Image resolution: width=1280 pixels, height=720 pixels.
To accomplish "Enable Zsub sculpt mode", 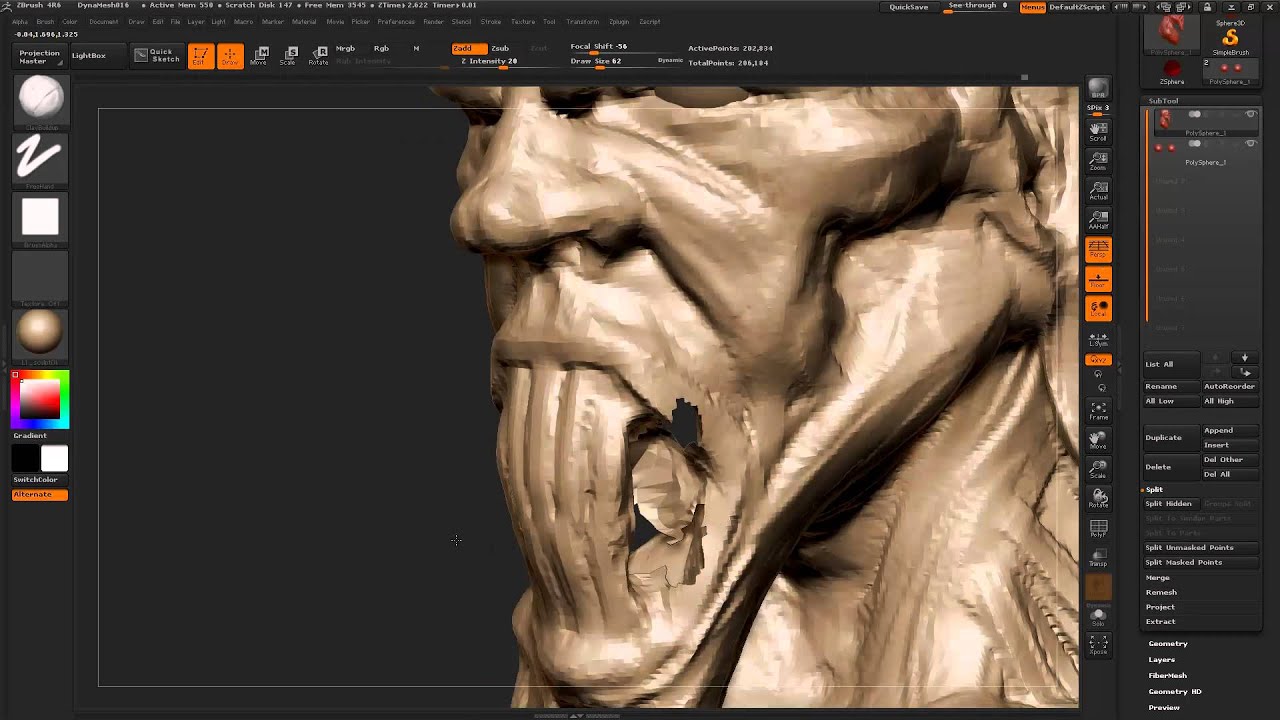I will 500,48.
